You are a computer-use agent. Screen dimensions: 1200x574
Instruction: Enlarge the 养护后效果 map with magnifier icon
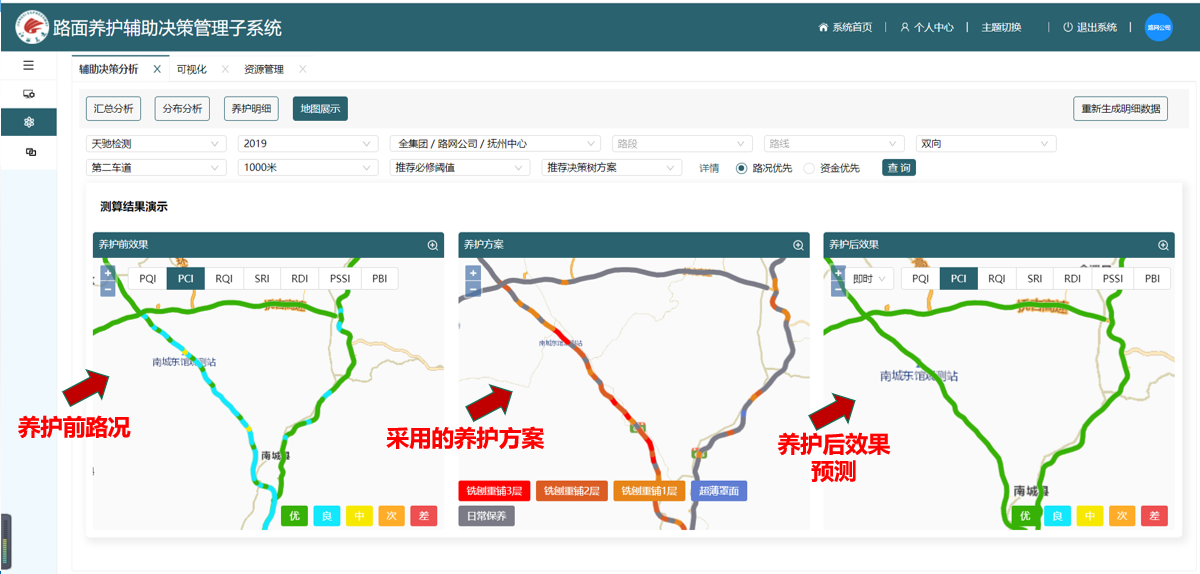tap(1163, 245)
